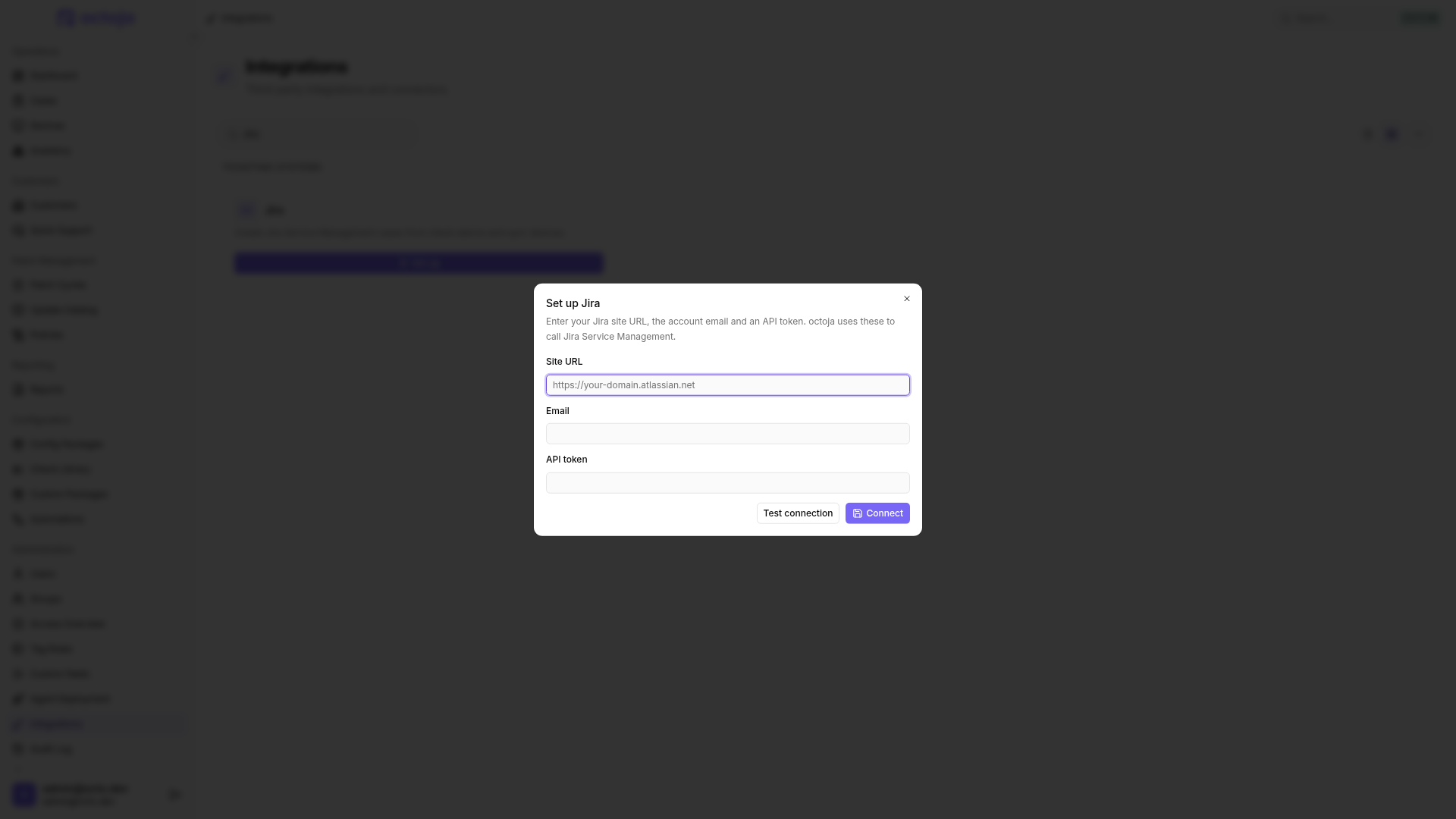Activate the API token input field

pos(727,483)
